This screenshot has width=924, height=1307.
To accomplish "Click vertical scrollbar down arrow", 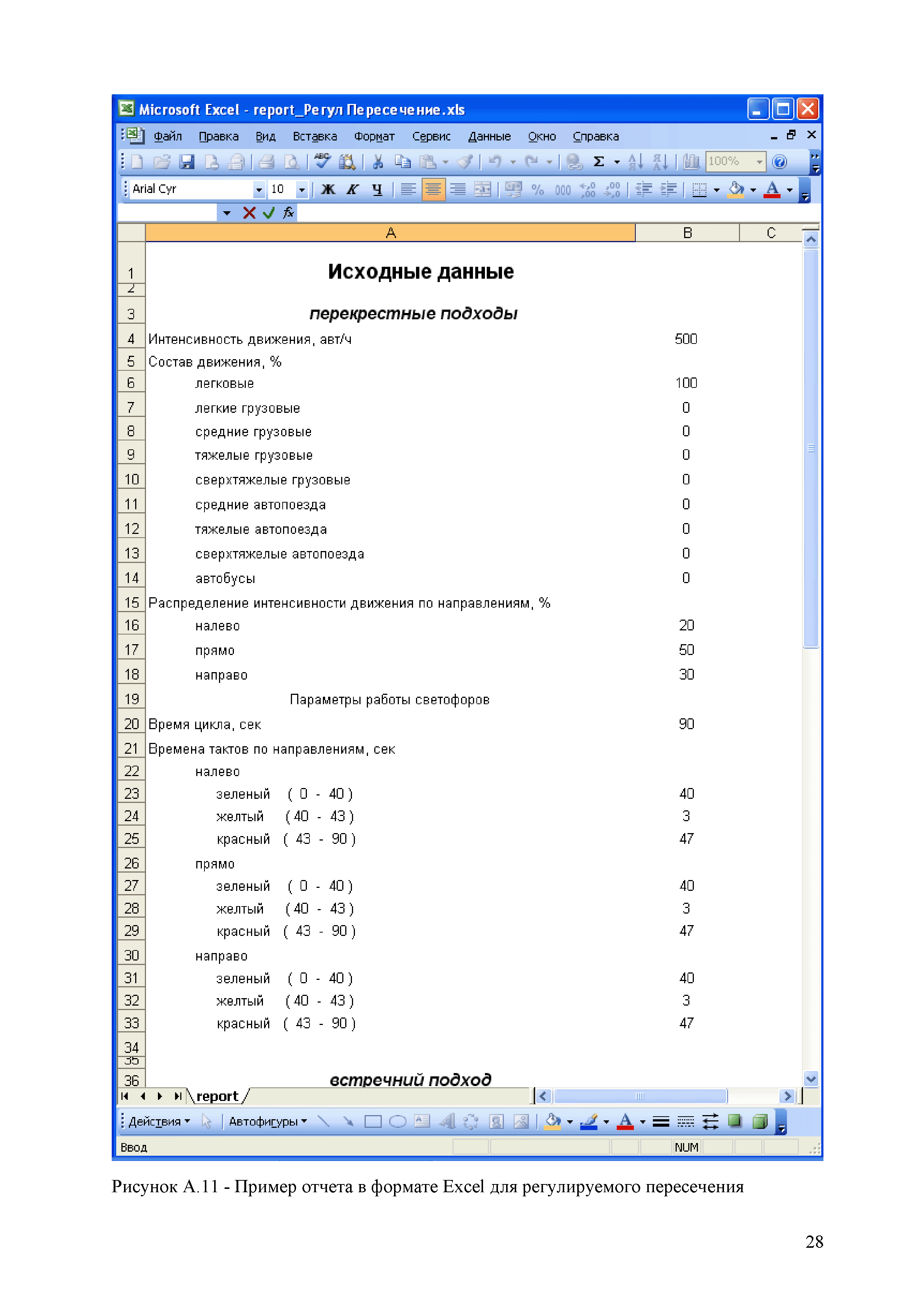I will click(x=812, y=1079).
